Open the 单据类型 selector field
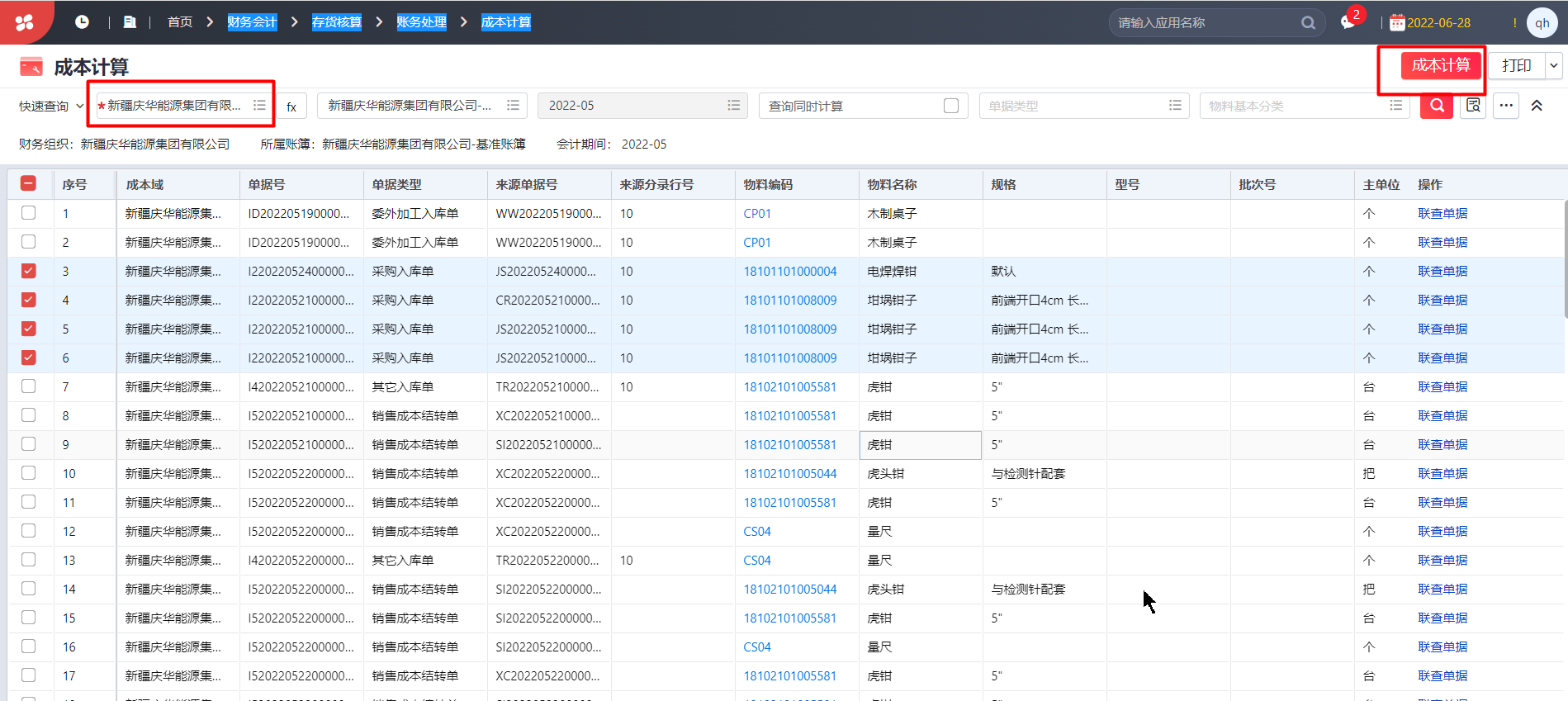Viewport: 1568px width, 701px height. [x=1084, y=106]
